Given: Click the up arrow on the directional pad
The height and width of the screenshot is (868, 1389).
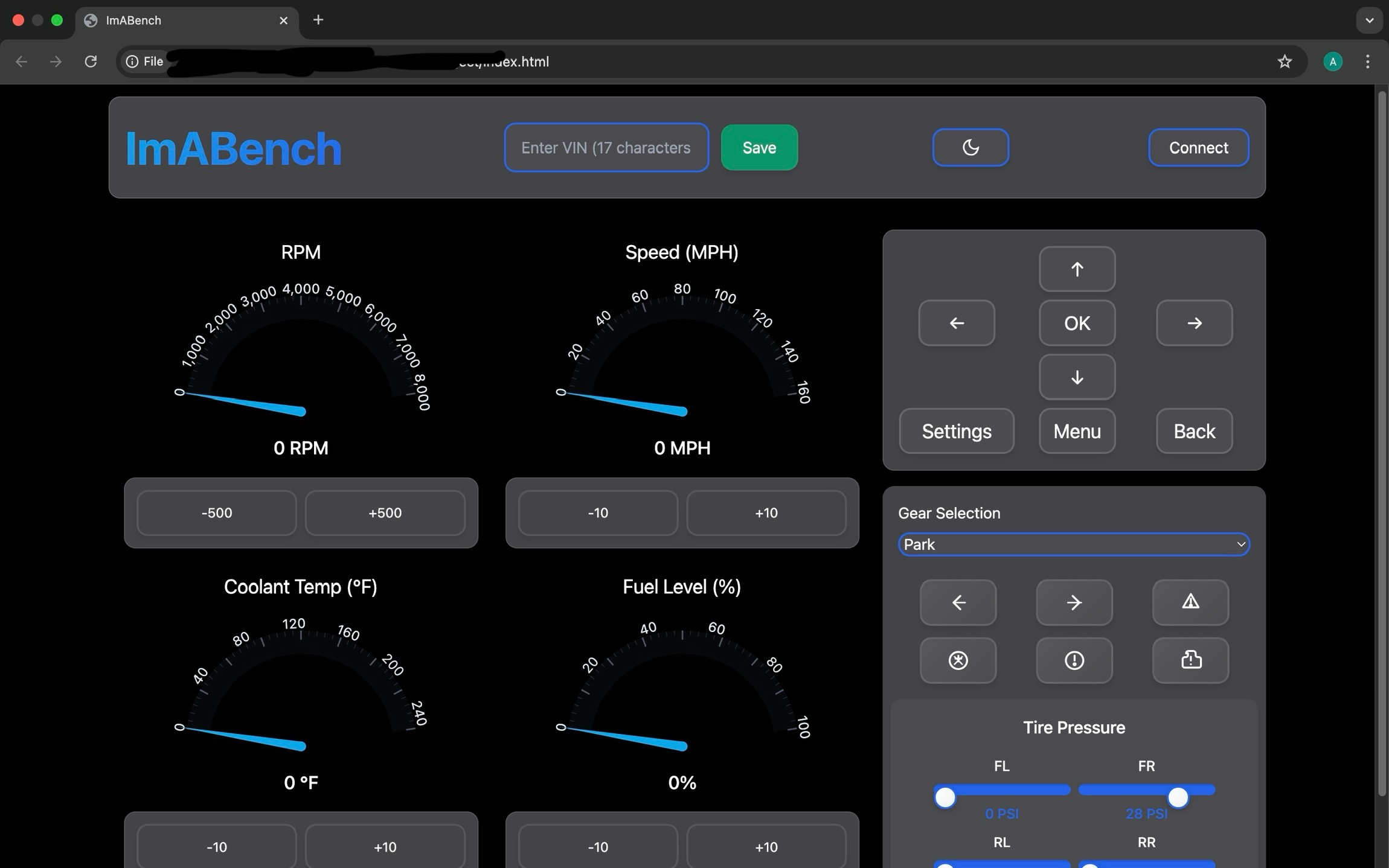Looking at the screenshot, I should (1077, 269).
